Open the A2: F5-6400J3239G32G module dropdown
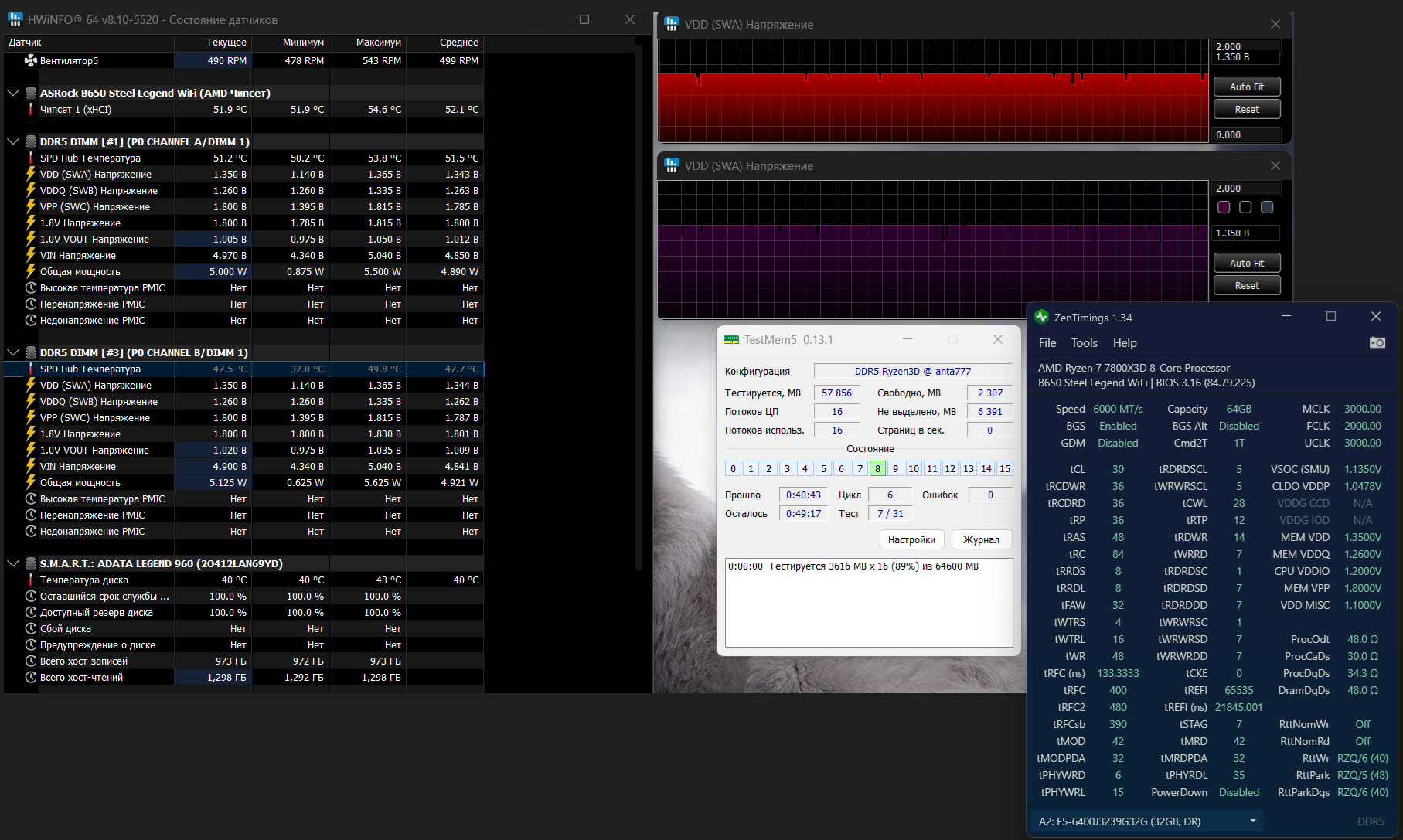Viewport: 1403px width, 840px height. [x=1147, y=821]
